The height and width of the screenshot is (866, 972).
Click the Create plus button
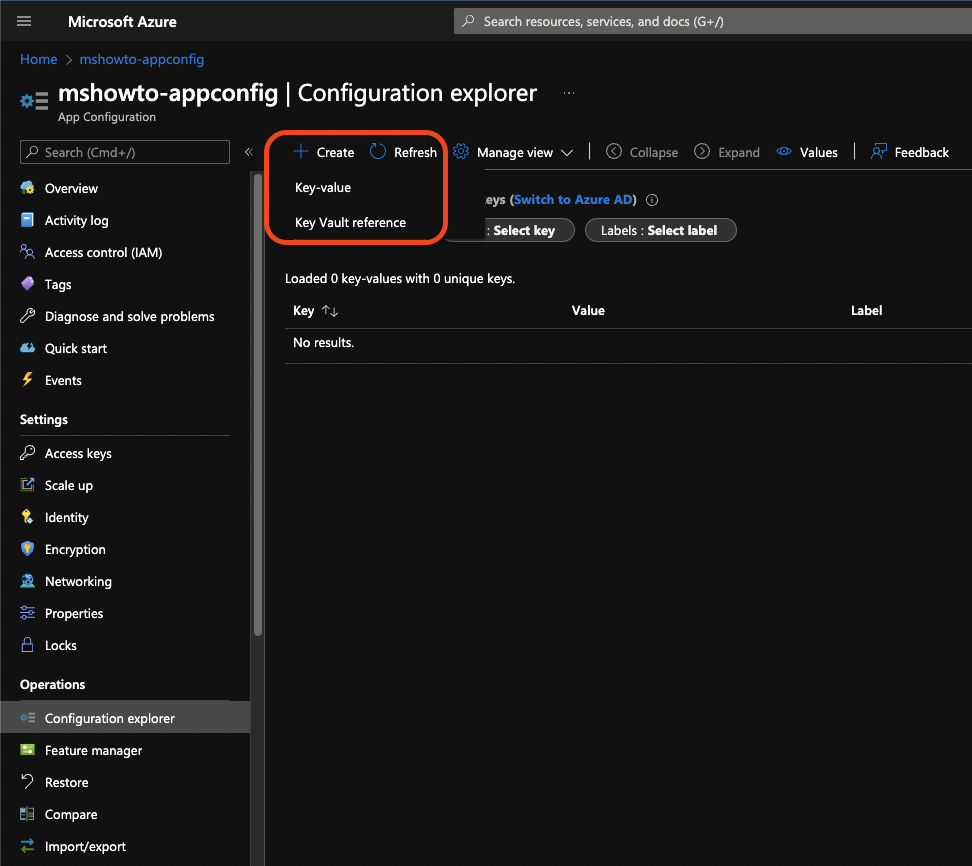pos(323,152)
